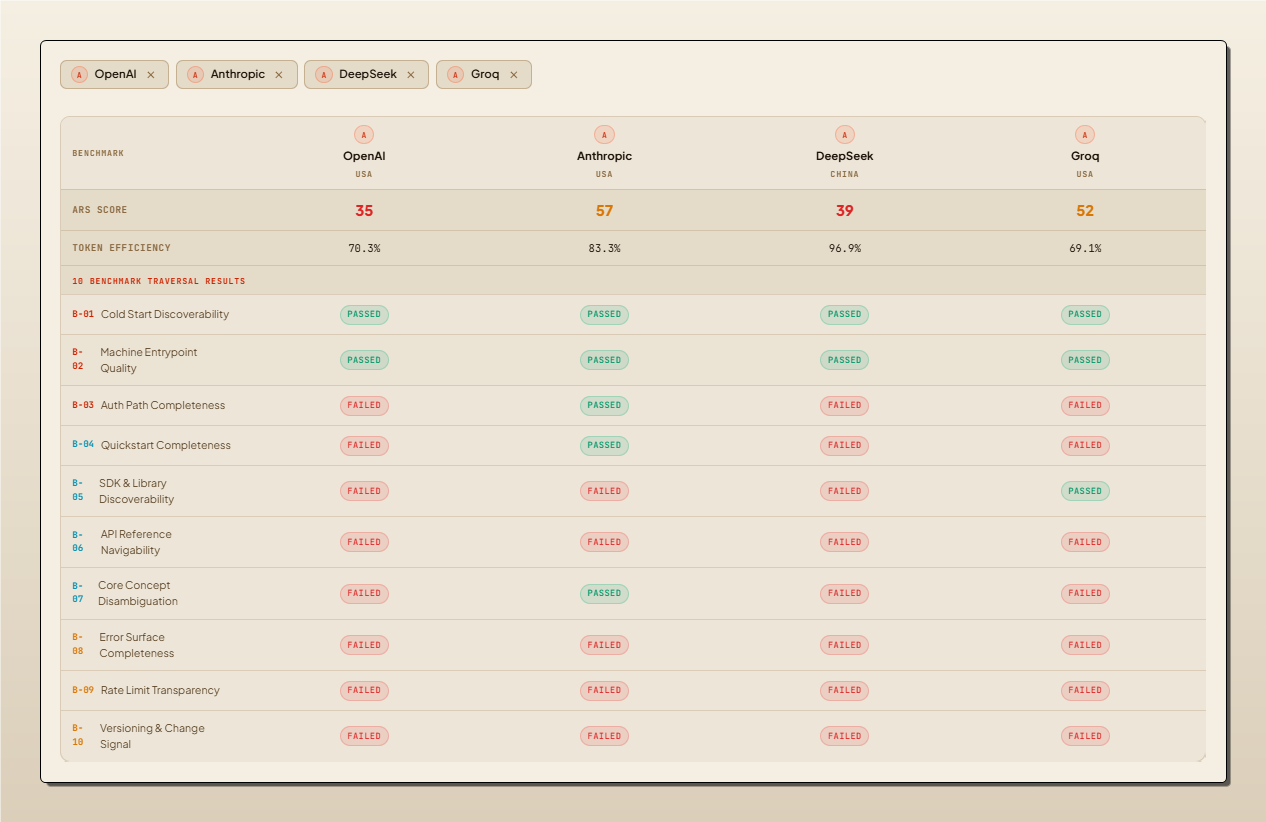Select the Anthropic column header name
Screen dimensions: 1266x822
[604, 156]
